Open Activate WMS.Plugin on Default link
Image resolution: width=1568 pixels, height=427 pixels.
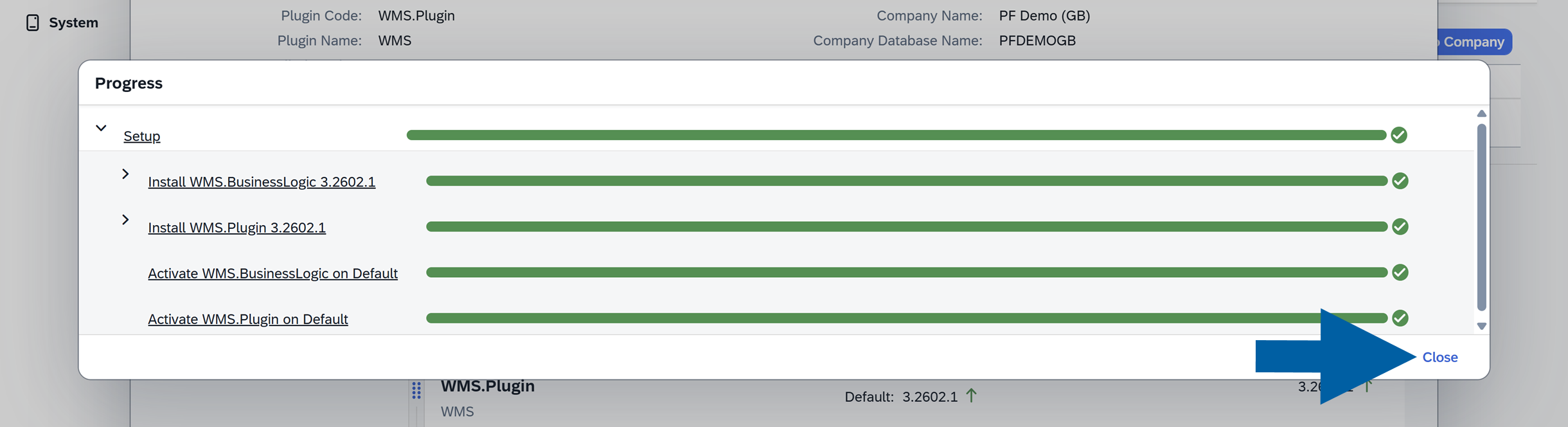[x=247, y=319]
